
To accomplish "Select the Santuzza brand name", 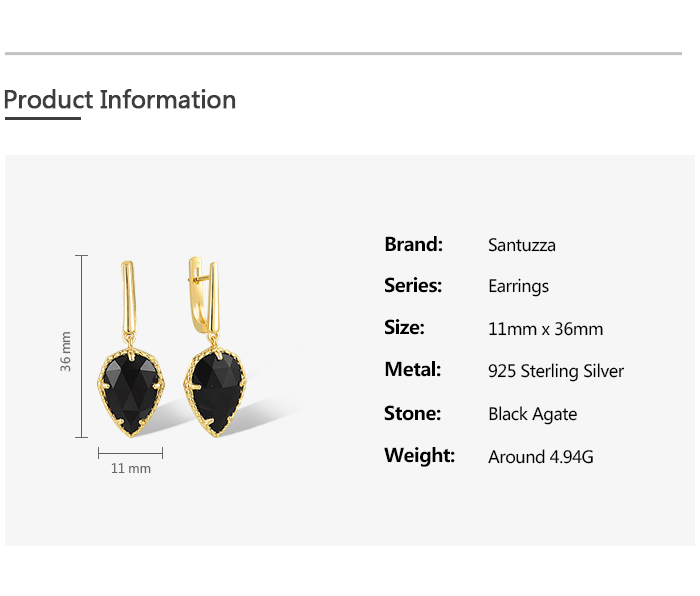I will [522, 245].
